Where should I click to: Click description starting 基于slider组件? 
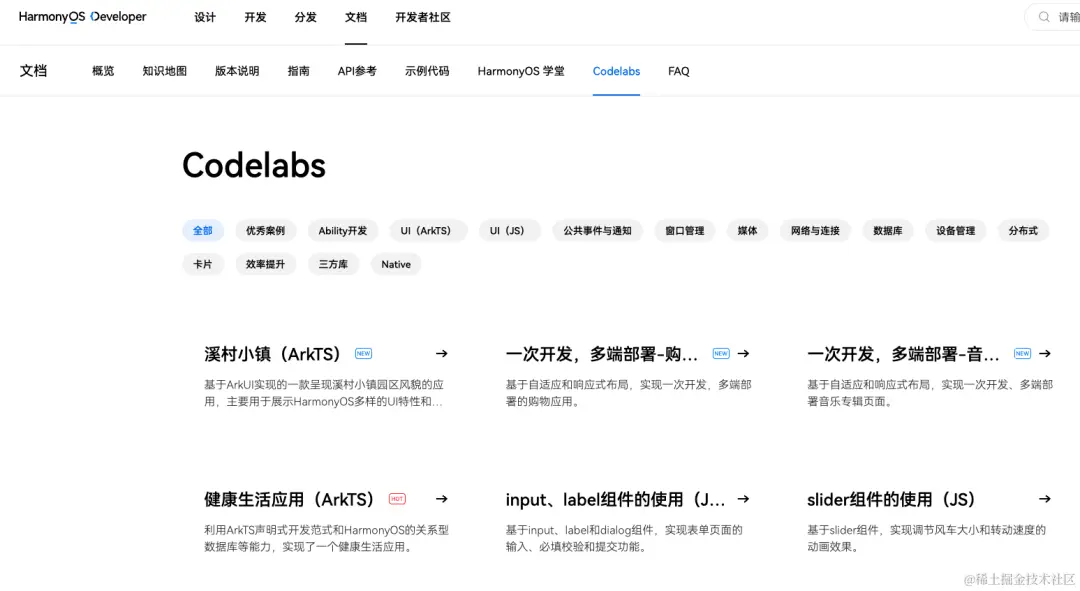[x=926, y=538]
